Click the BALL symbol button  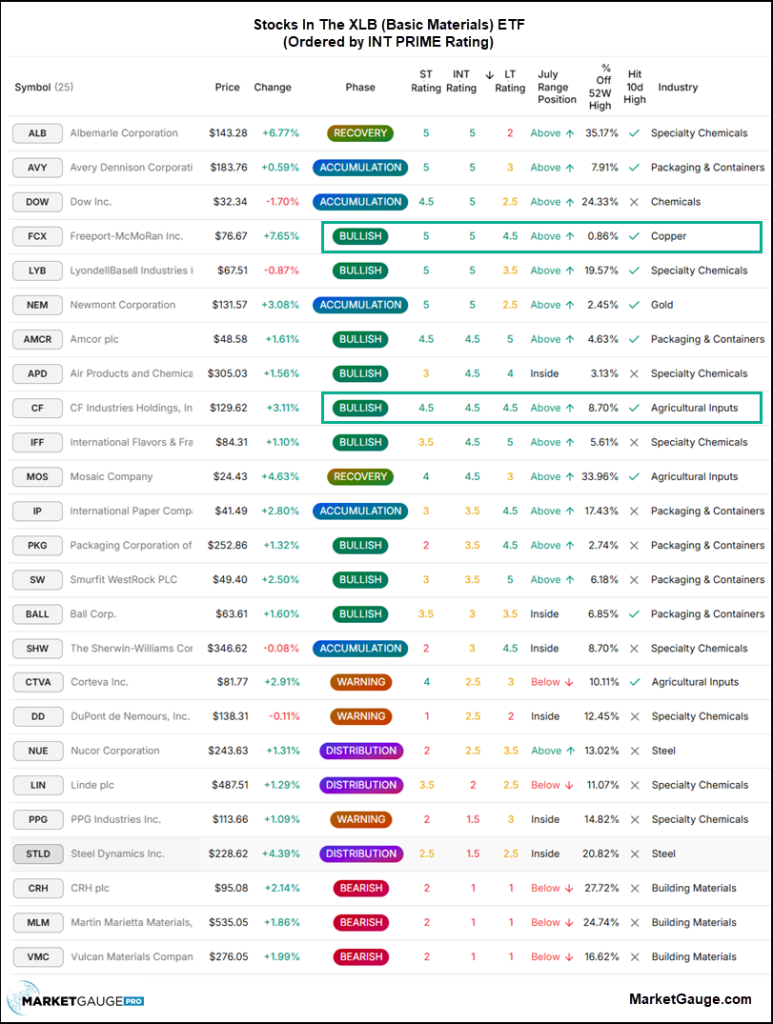click(x=37, y=614)
